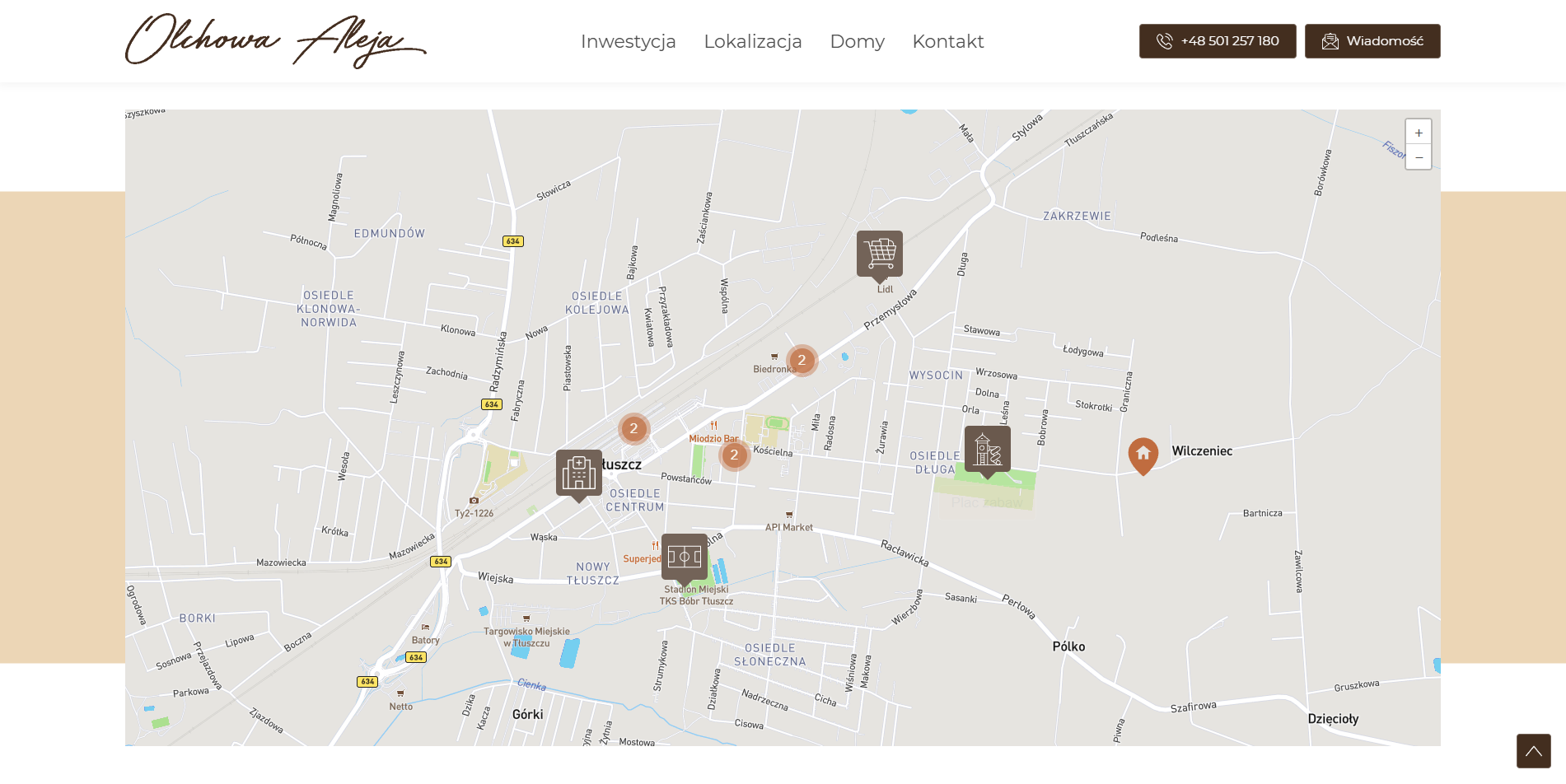Expand the cluster marker by the railway station
1566x784 pixels.
633,428
